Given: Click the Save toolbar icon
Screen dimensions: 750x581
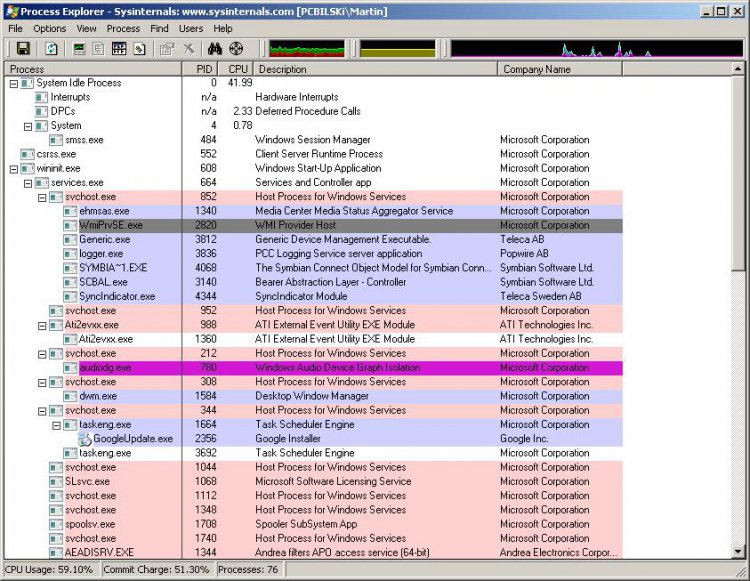Looking at the screenshot, I should point(23,48).
